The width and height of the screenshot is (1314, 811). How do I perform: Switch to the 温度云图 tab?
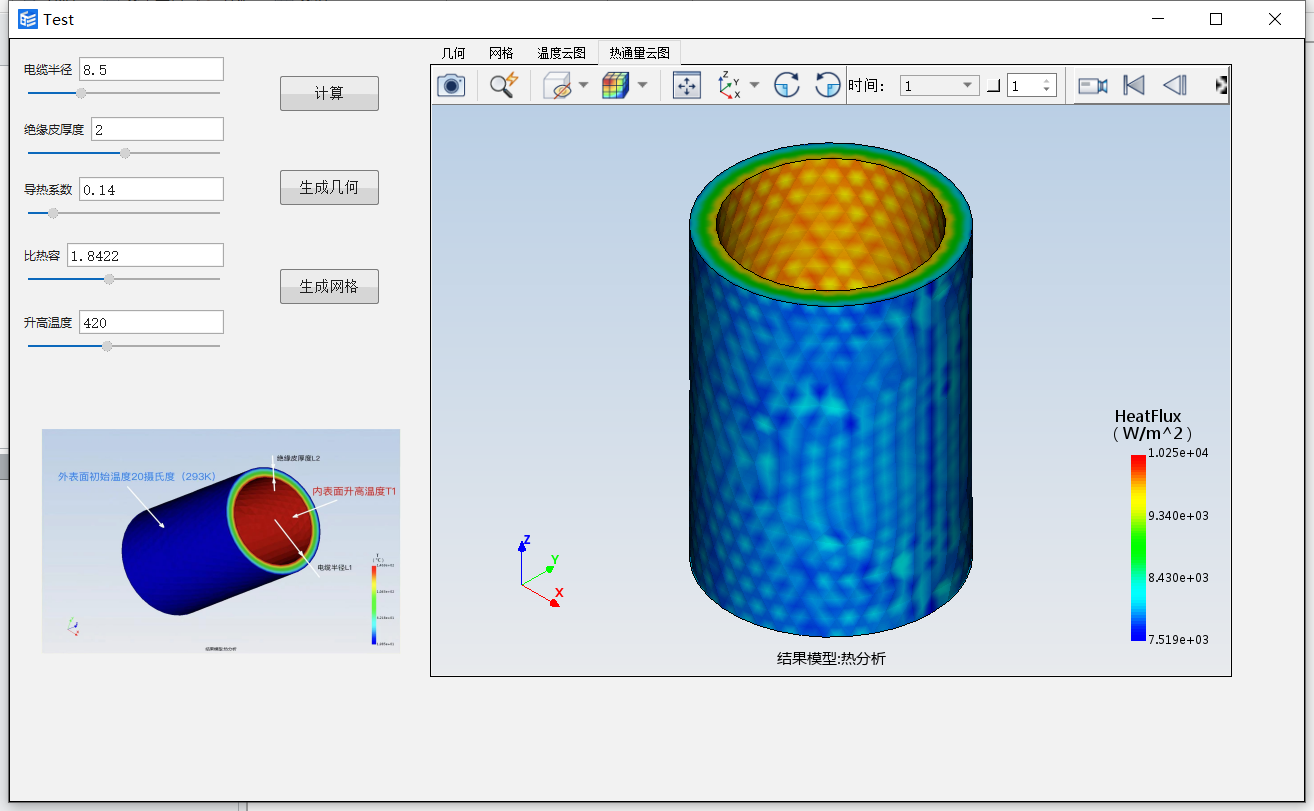pyautogui.click(x=561, y=53)
